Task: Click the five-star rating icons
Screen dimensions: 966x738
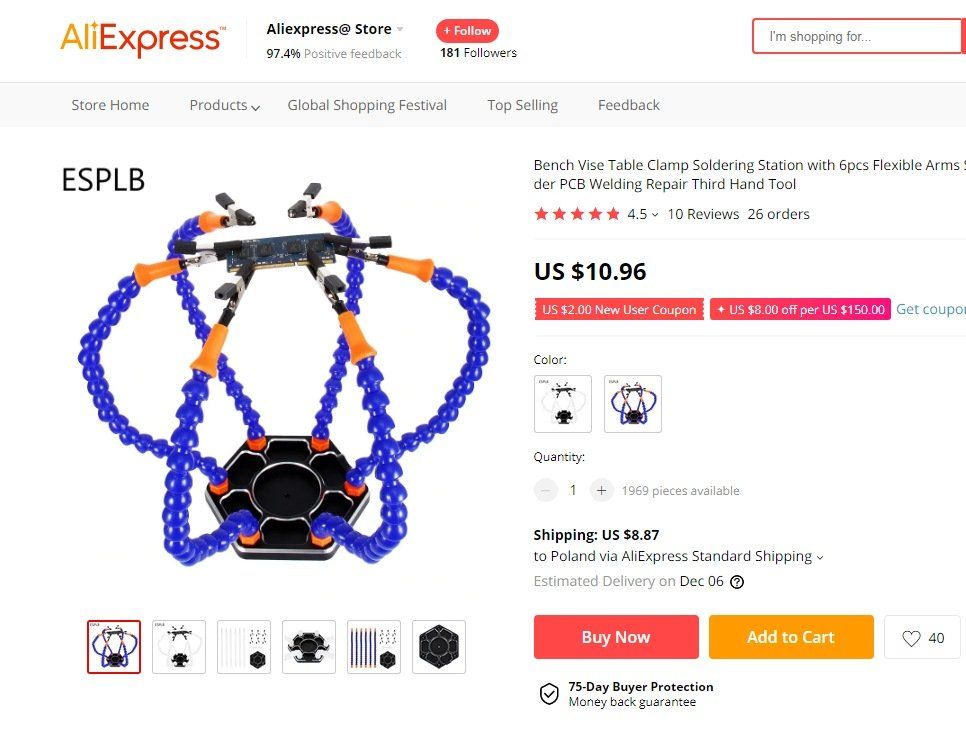Action: point(577,214)
